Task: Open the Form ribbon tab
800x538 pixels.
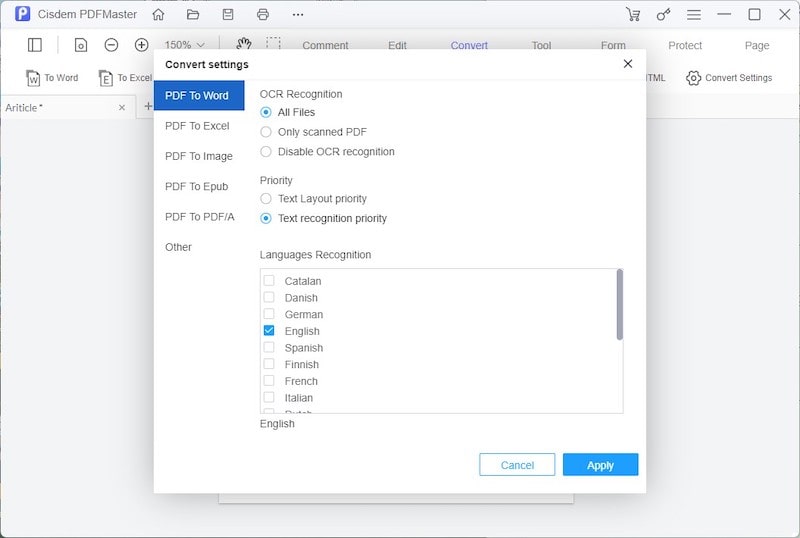Action: pyautogui.click(x=613, y=45)
